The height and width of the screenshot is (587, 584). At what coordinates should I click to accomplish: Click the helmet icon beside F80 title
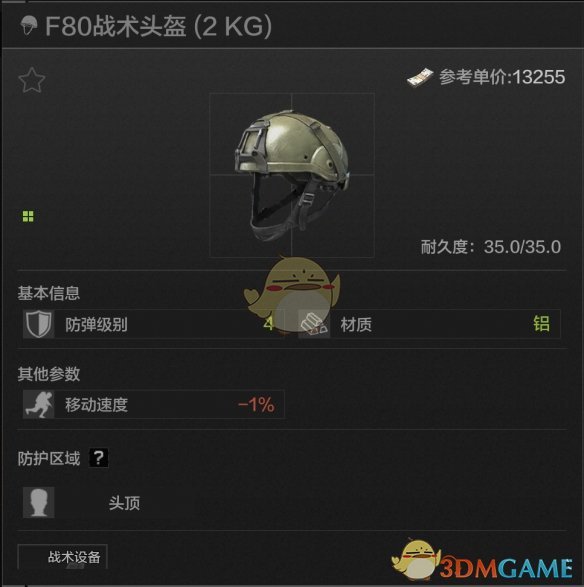coord(28,25)
